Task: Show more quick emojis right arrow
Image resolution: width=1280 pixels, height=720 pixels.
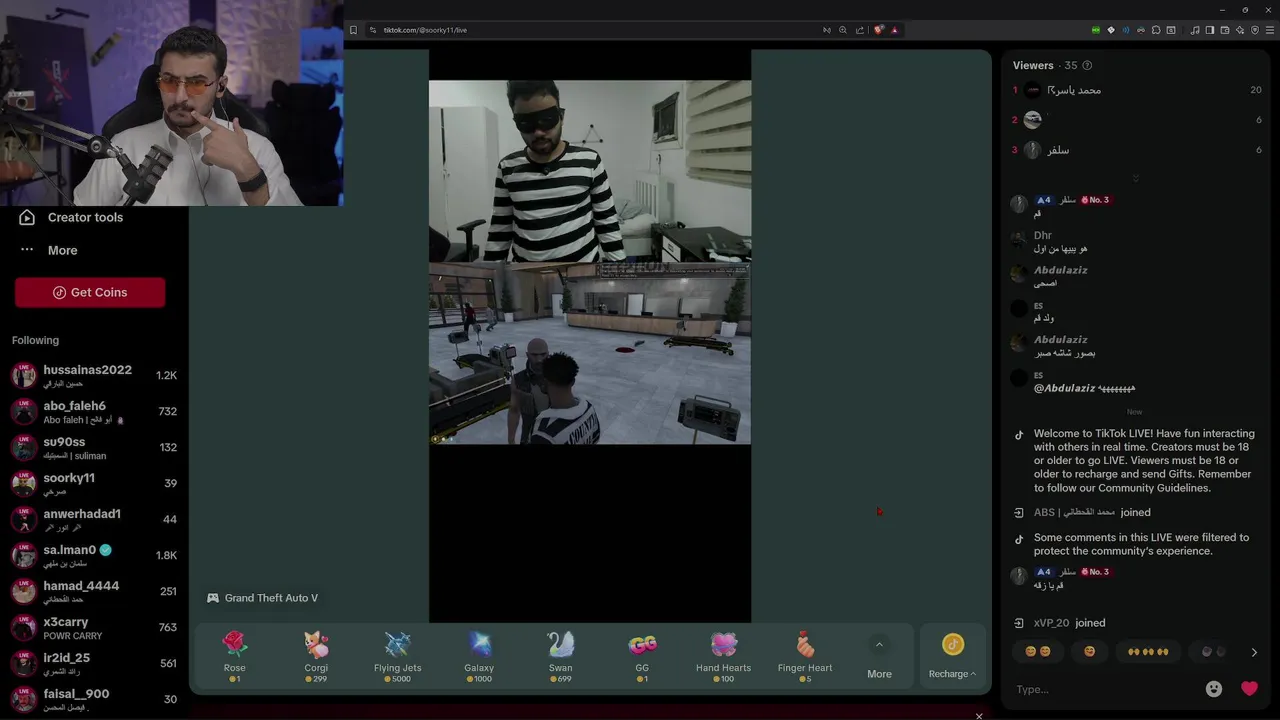Action: tap(1254, 652)
